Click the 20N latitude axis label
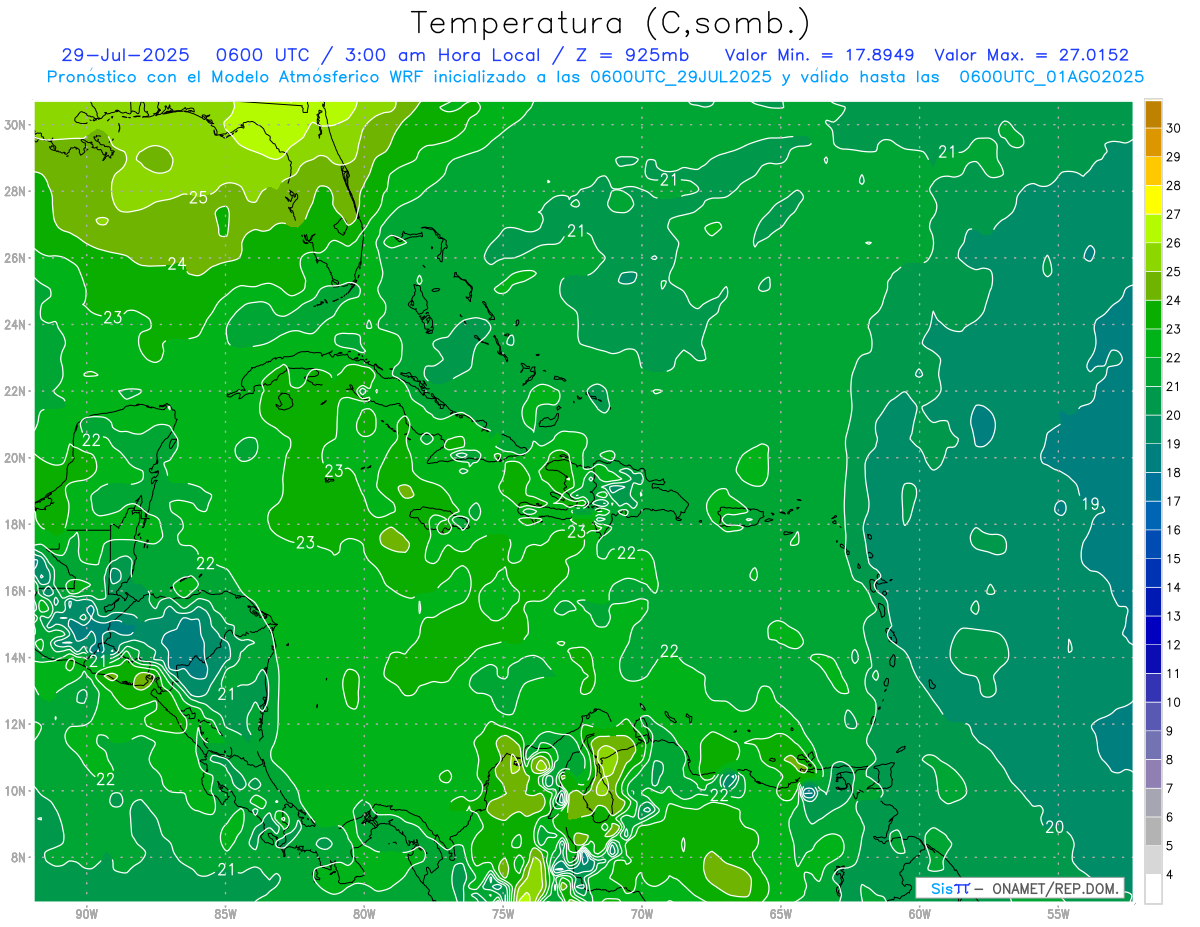The width and height of the screenshot is (1200, 927). (x=16, y=458)
